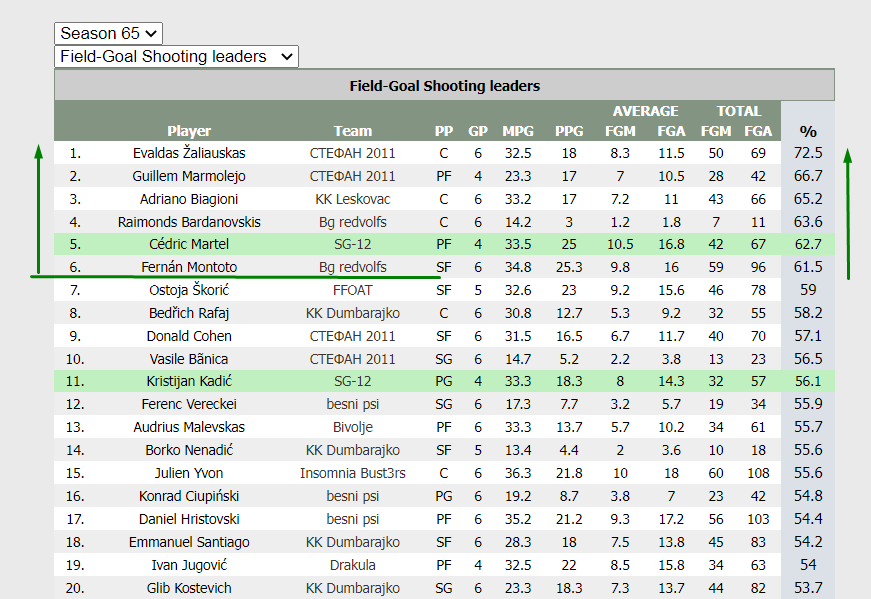
Task: Click the Player column header
Action: click(189, 131)
